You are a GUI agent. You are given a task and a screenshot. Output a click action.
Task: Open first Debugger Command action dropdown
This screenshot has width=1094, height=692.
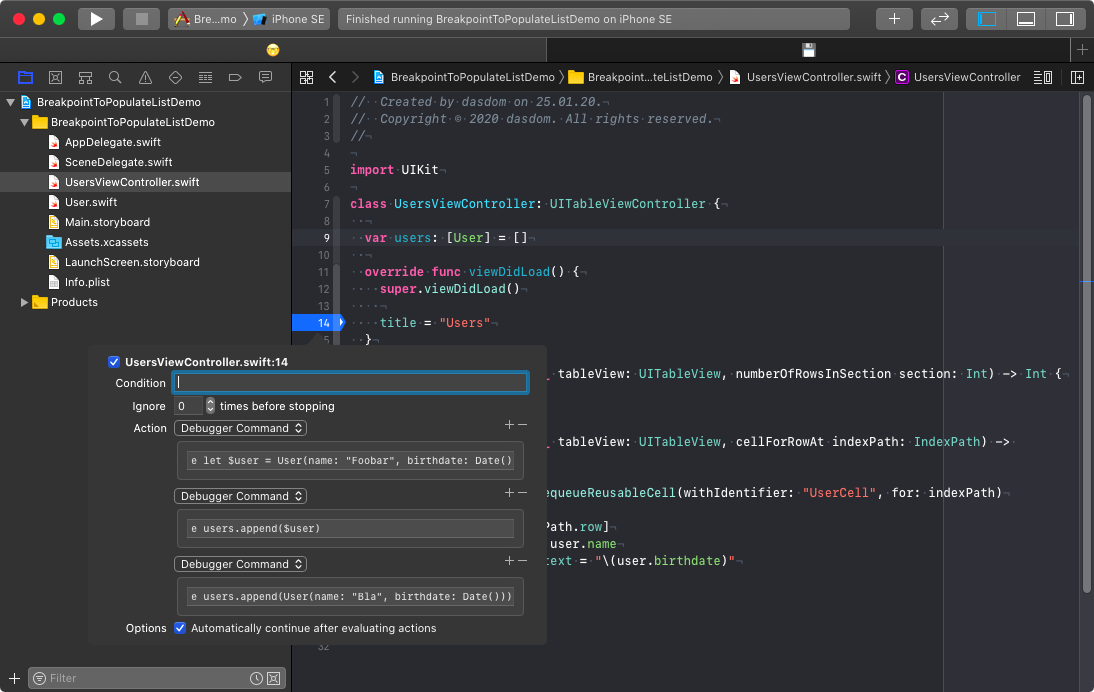pyautogui.click(x=241, y=428)
